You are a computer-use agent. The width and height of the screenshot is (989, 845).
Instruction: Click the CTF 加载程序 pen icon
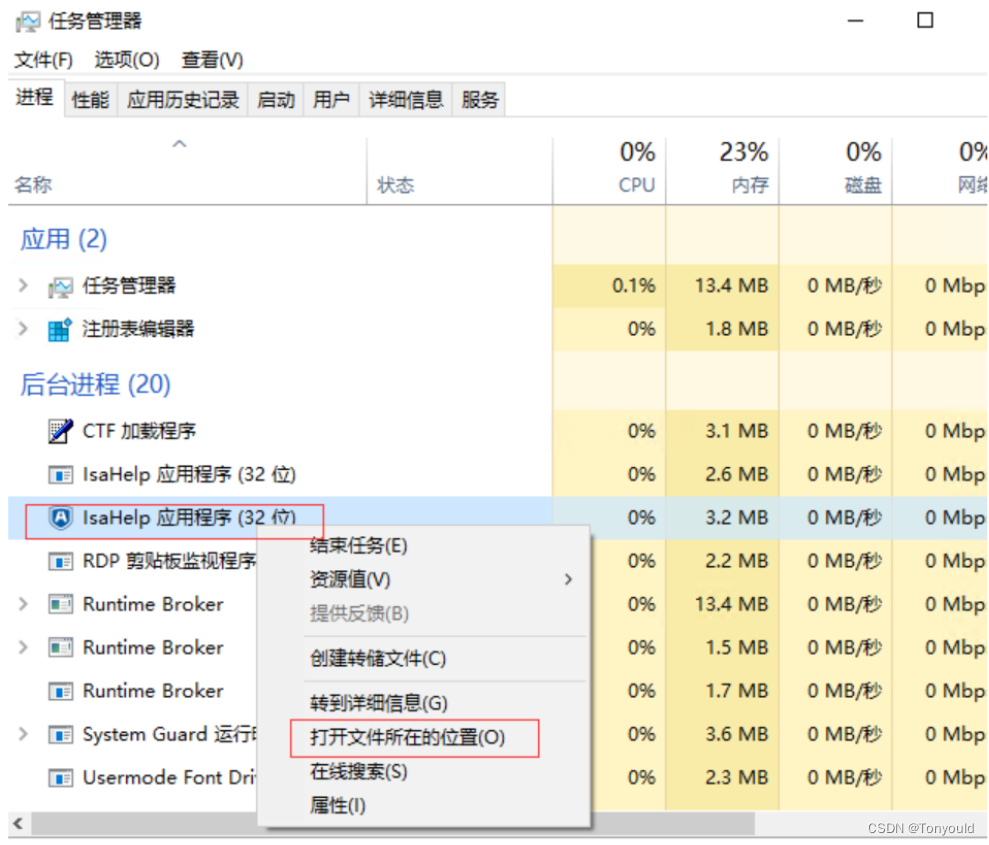point(62,431)
